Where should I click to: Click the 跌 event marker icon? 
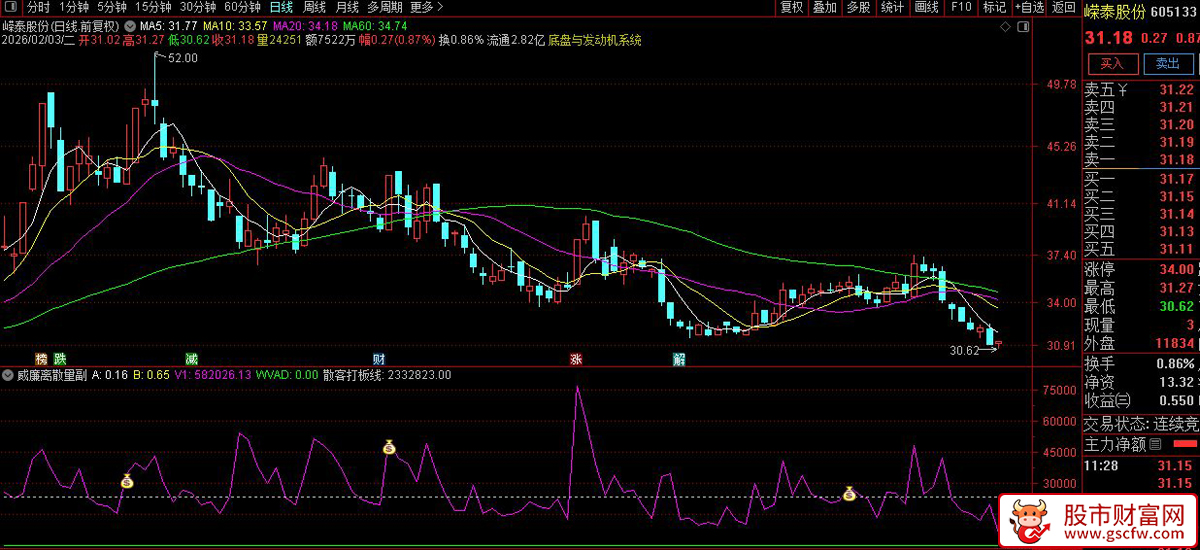[x=60, y=359]
